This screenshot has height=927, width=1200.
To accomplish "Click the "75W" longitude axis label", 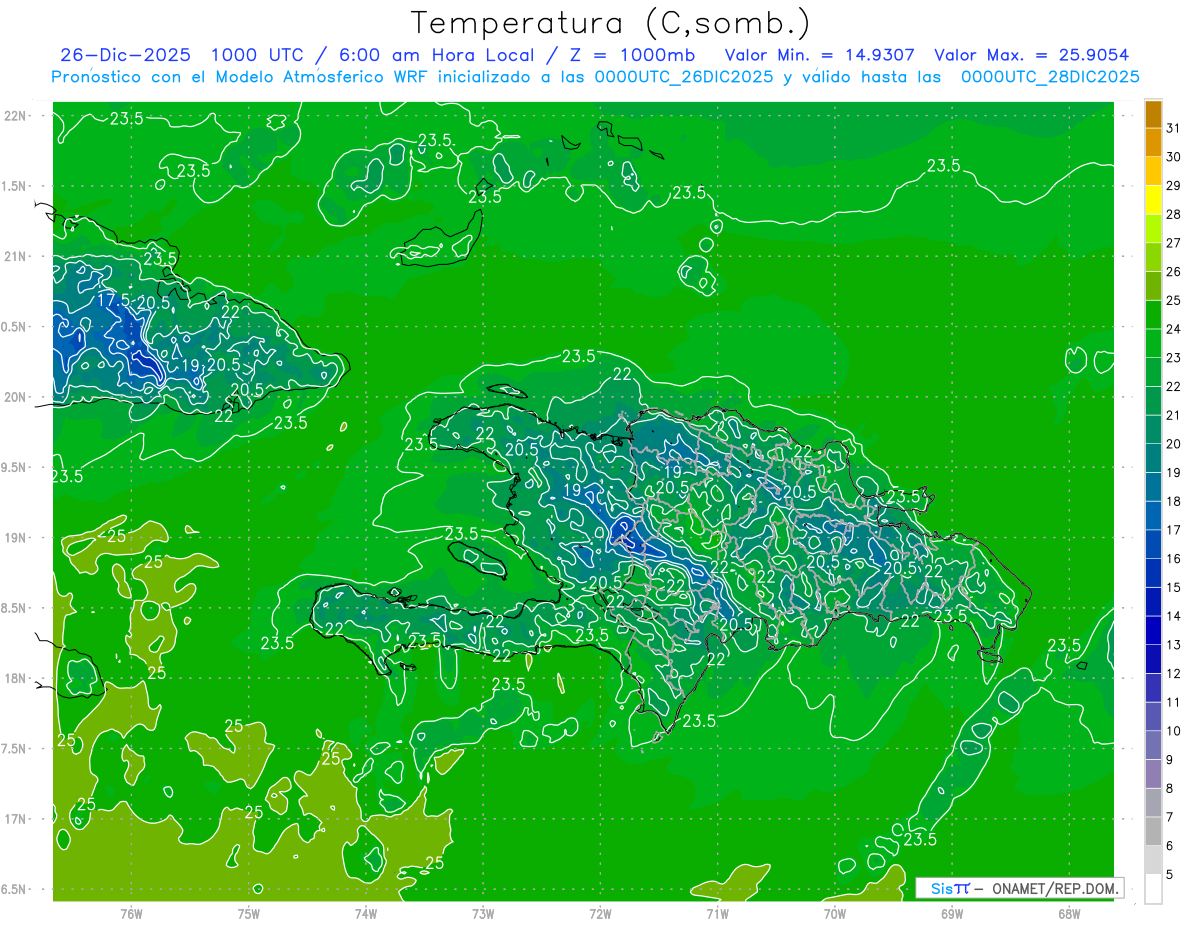I will (249, 913).
